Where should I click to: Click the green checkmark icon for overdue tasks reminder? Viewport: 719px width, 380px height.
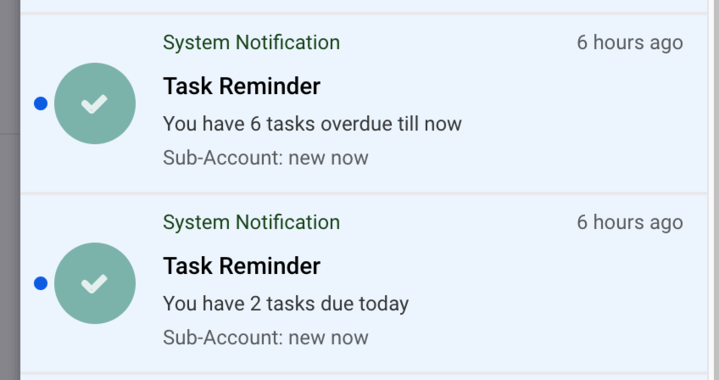click(x=95, y=104)
